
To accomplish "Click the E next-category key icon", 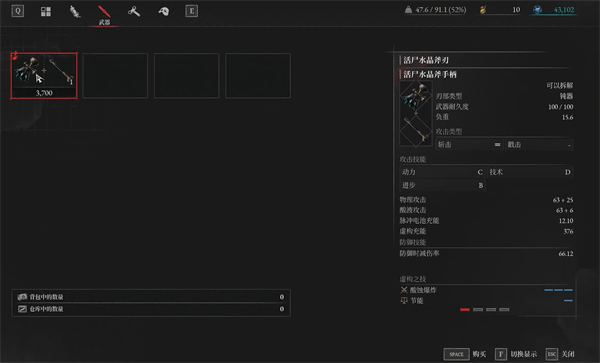I will click(x=191, y=11).
